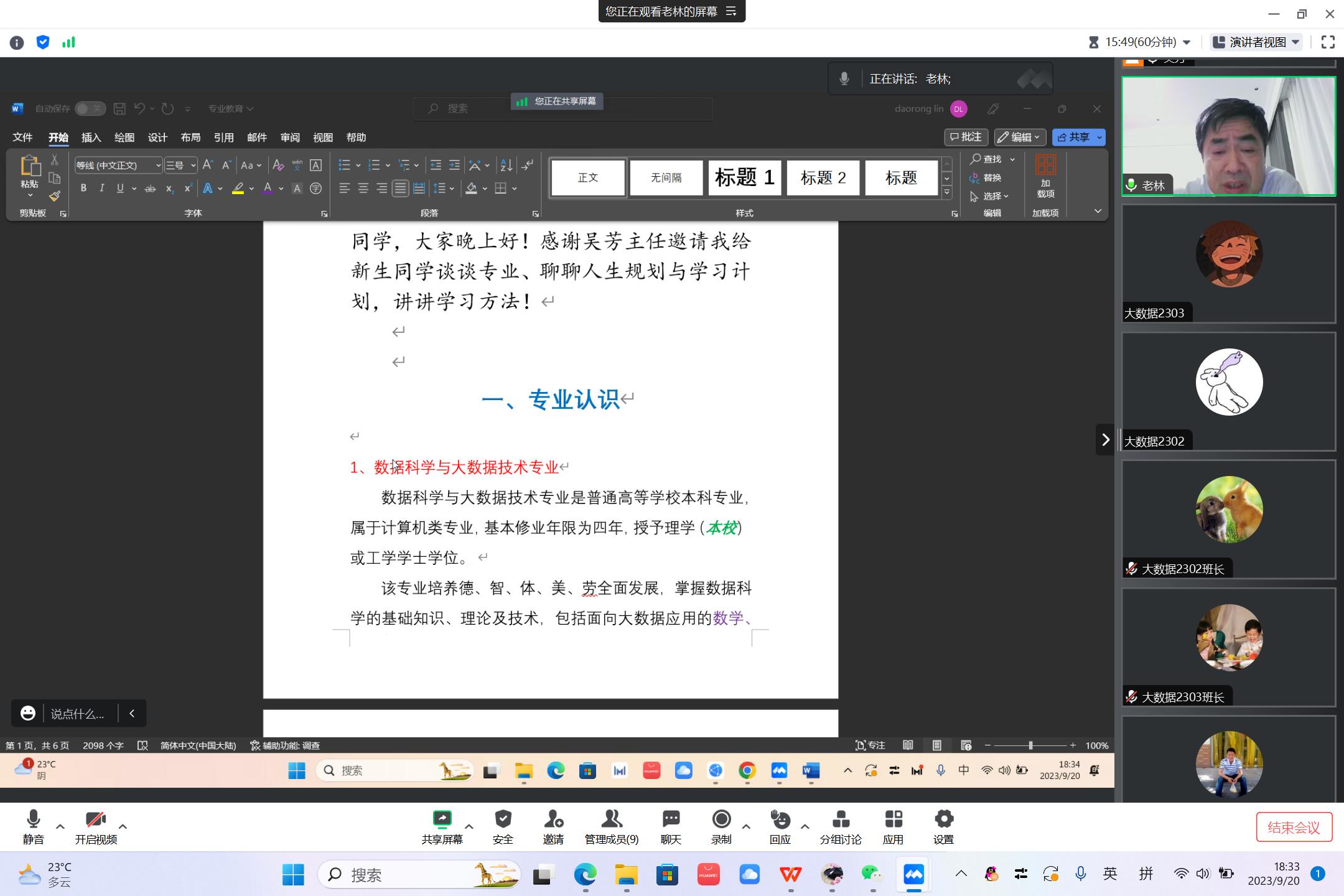Click the meeting info icon
Image resolution: width=1344 pixels, height=896 pixels.
[x=17, y=42]
